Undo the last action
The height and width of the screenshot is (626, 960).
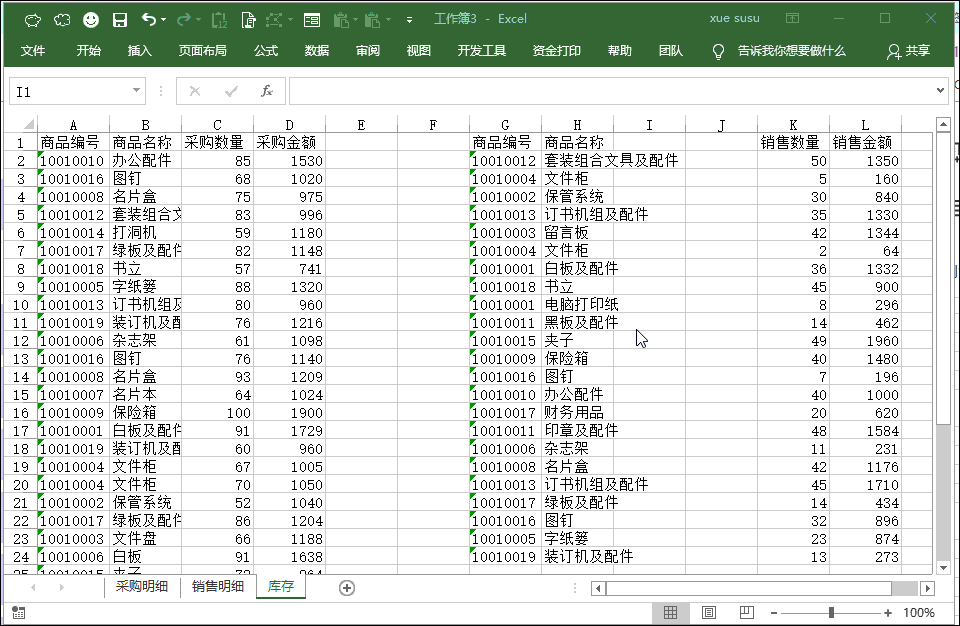tap(149, 20)
